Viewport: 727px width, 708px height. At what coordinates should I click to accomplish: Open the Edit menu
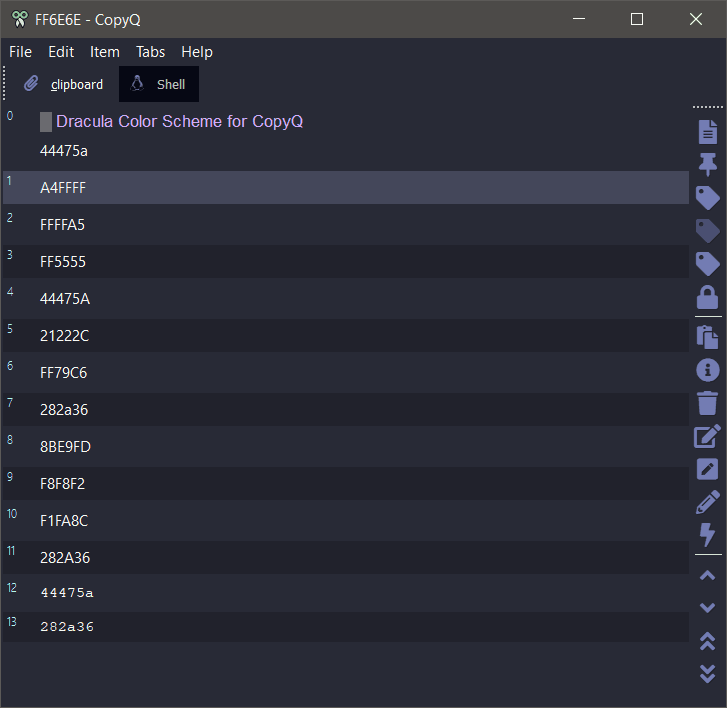61,52
